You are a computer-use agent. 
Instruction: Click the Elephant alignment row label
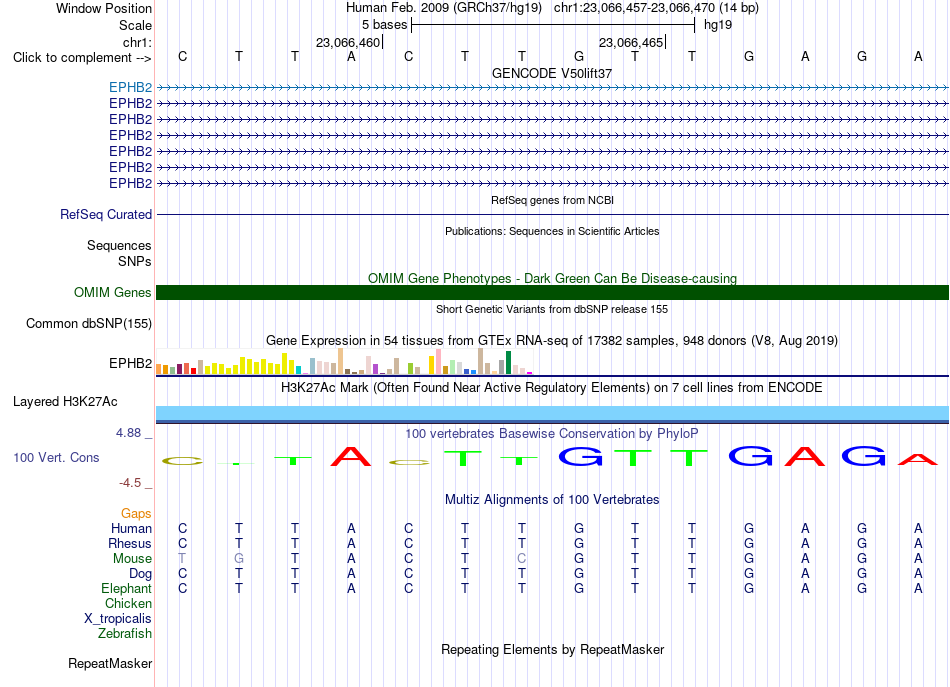tap(127, 588)
